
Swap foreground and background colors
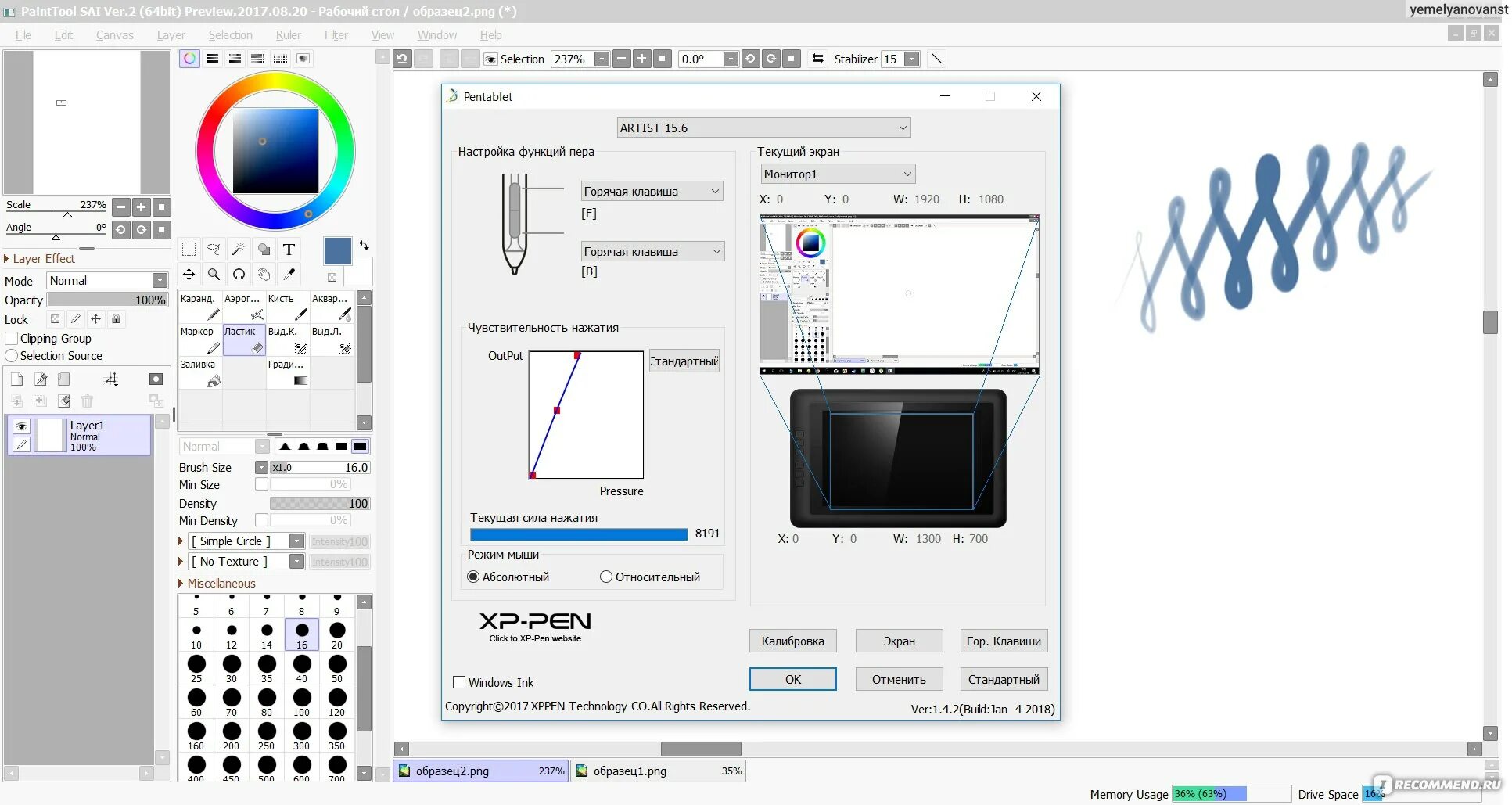(x=364, y=246)
